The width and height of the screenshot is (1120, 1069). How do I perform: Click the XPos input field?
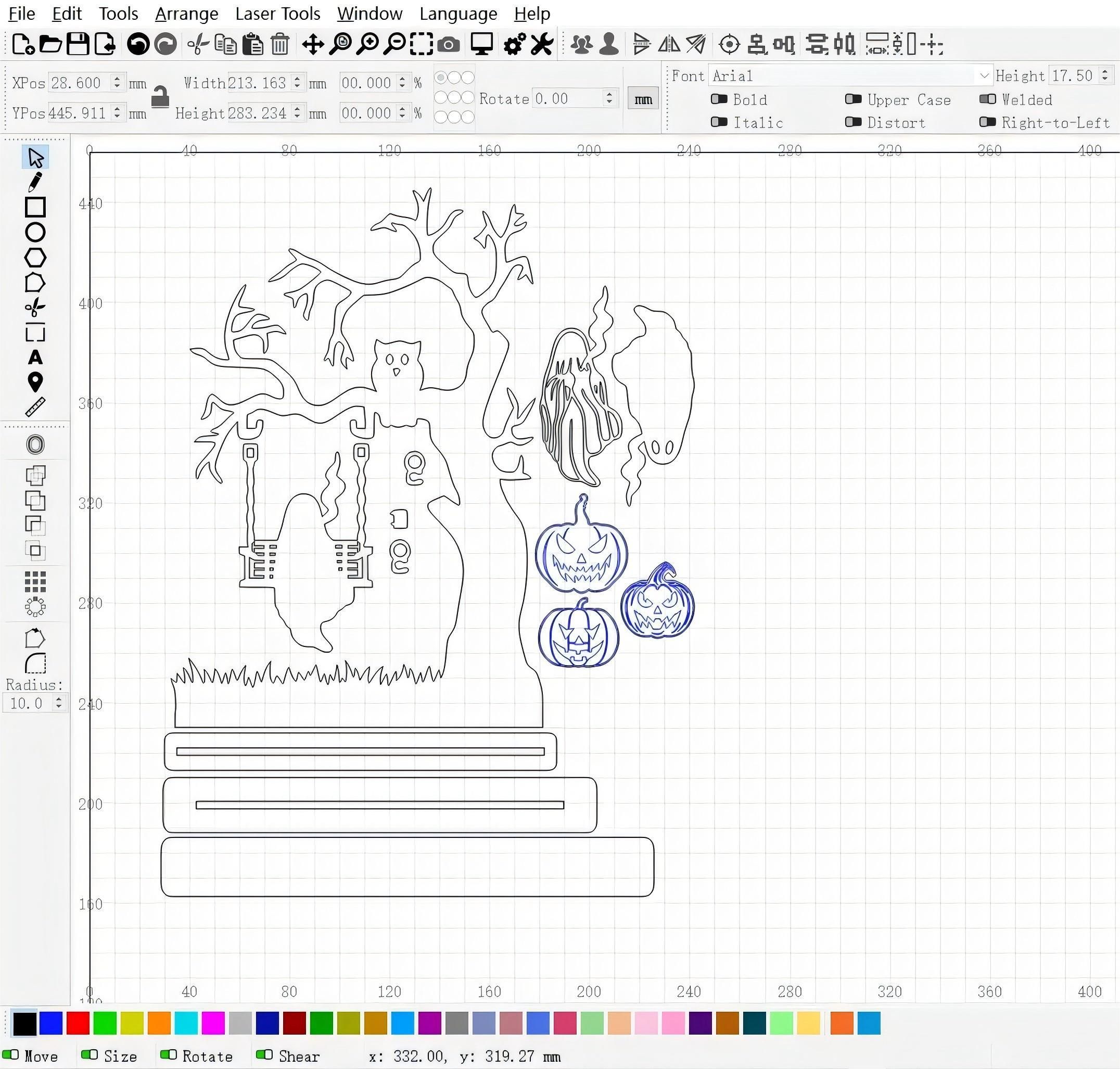tap(85, 83)
